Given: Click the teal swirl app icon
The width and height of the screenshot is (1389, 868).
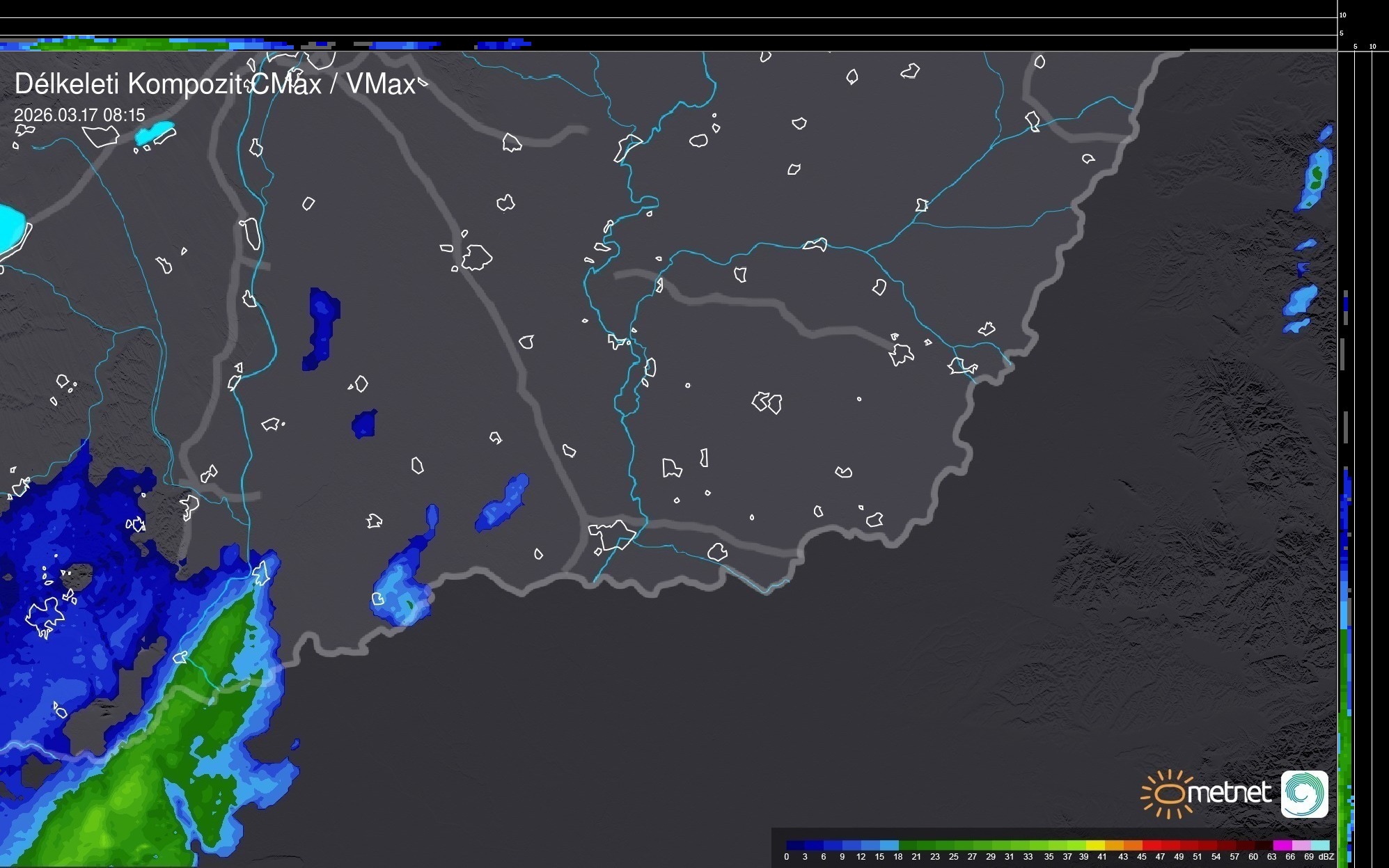Looking at the screenshot, I should point(1304,794).
